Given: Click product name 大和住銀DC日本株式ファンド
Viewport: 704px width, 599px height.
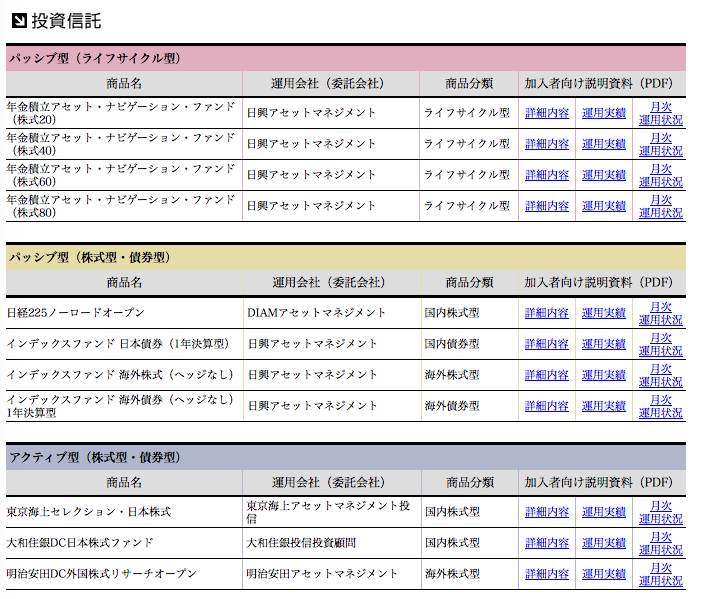Looking at the screenshot, I should click(x=80, y=543).
